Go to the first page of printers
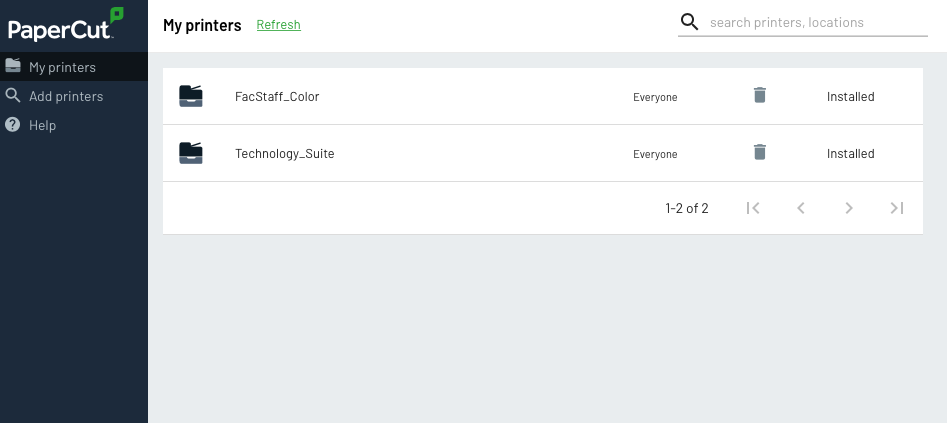This screenshot has height=423, width=947. coord(754,208)
